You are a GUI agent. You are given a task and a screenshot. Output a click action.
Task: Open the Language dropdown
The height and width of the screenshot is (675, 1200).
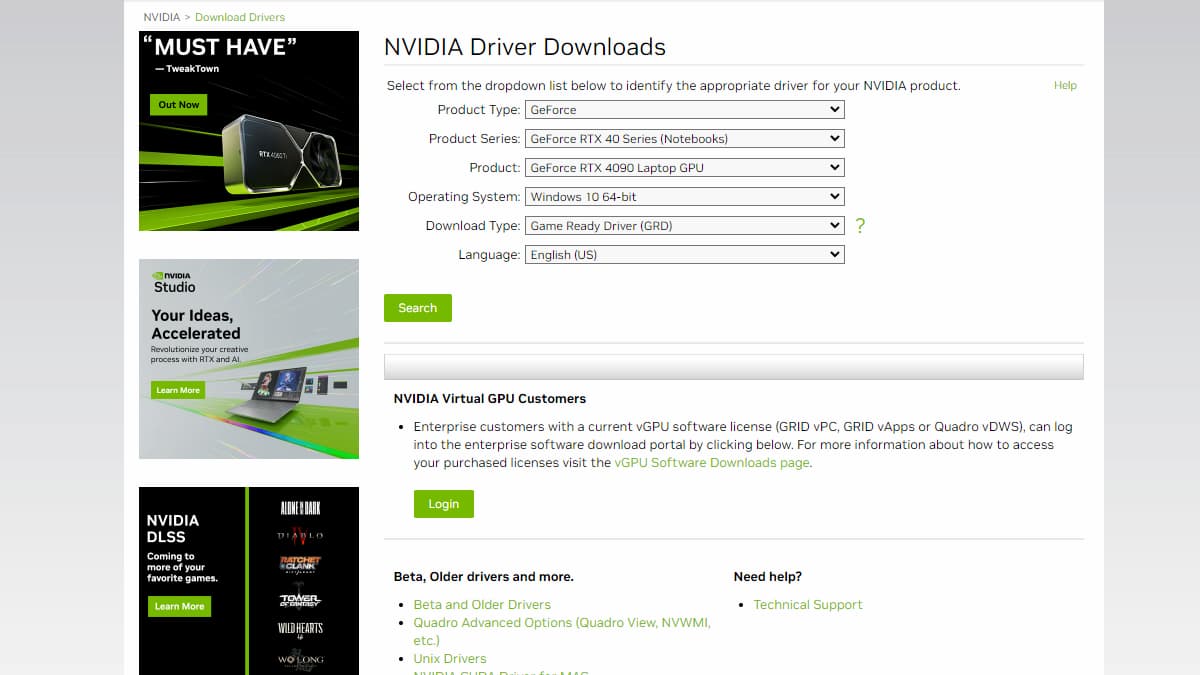click(684, 255)
